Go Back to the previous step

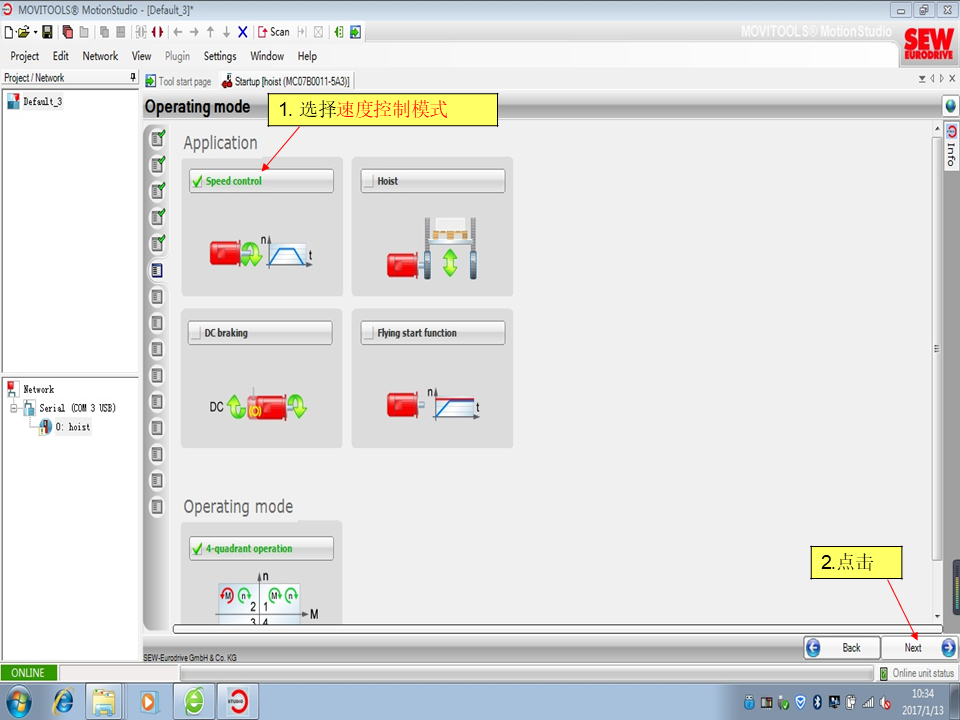click(841, 647)
